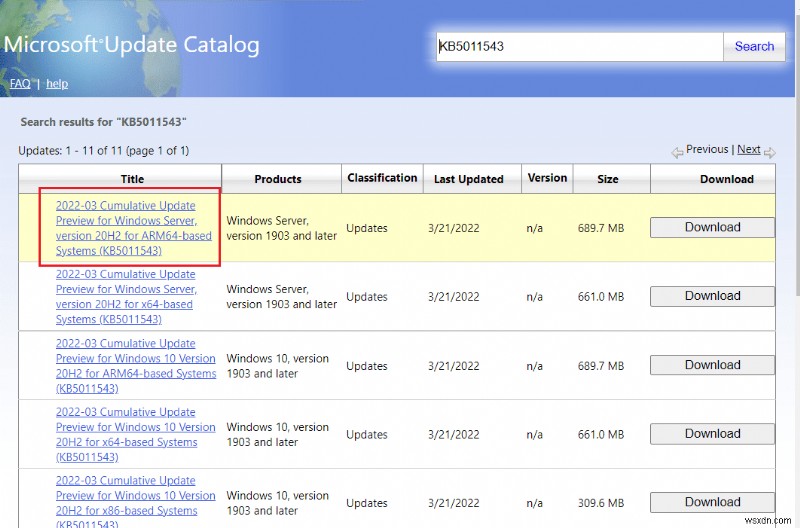Download the Windows 10 x64-based update

712,435
